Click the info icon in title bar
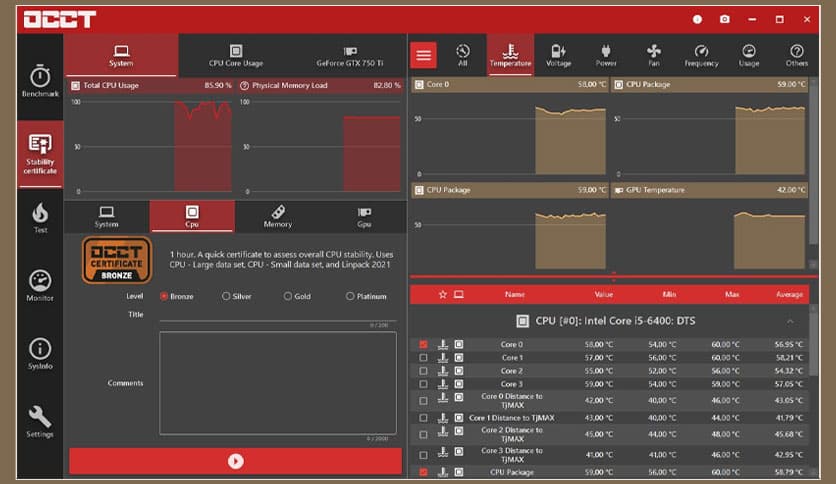The height and width of the screenshot is (484, 836). click(x=697, y=19)
